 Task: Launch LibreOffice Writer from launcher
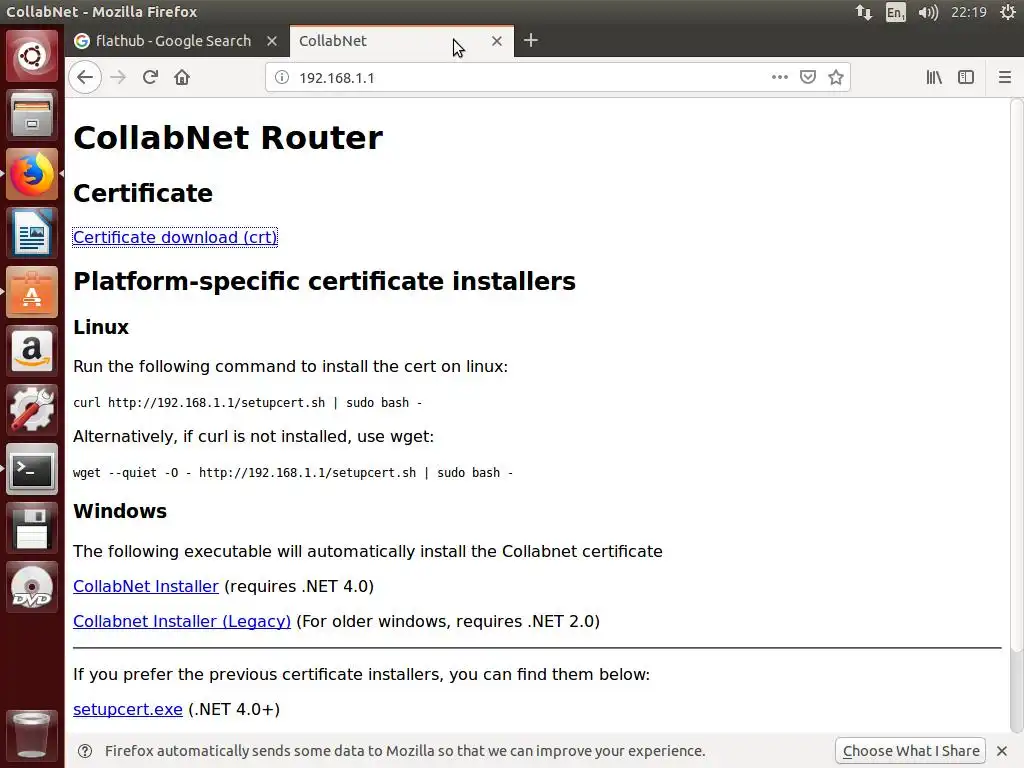pos(32,233)
